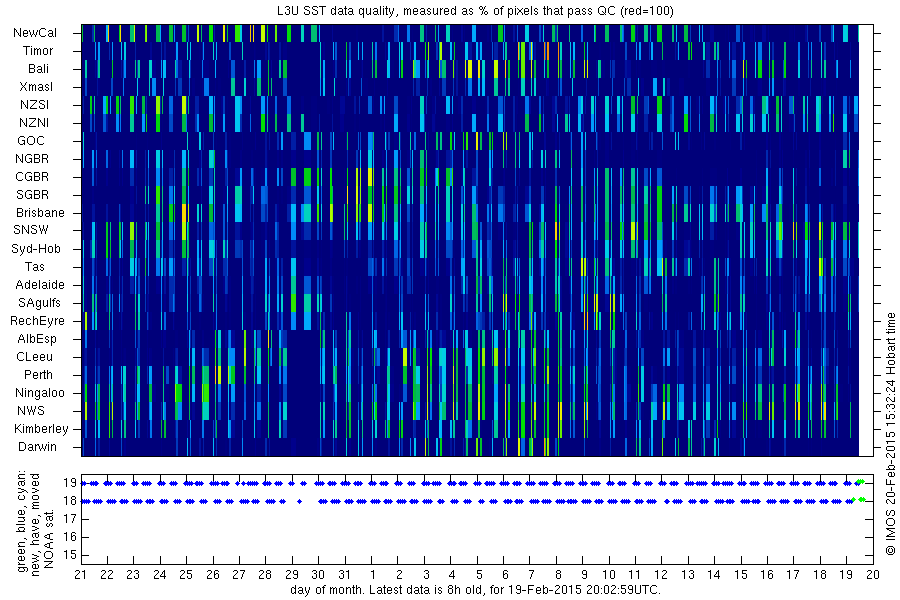This screenshot has height=600, width=900.
Task: Select the XmasI row label
Action: click(x=36, y=87)
